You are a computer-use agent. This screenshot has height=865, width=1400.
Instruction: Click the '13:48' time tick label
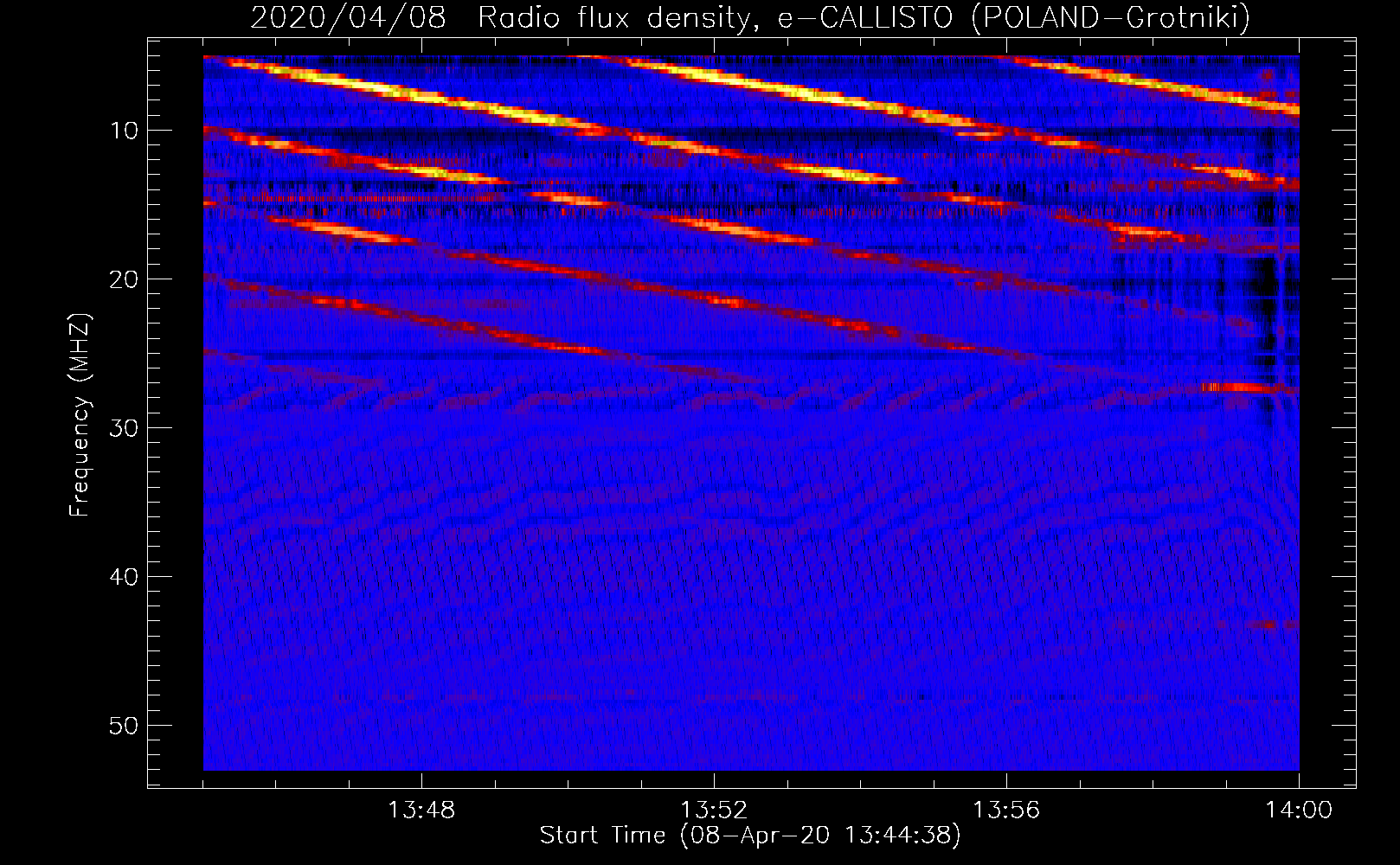click(x=421, y=810)
